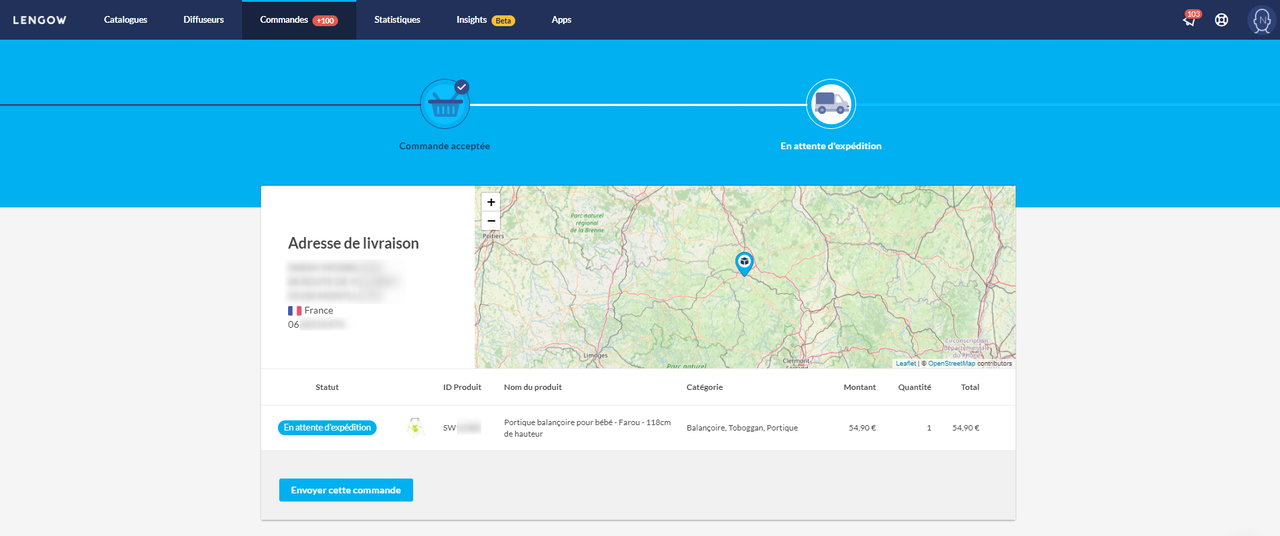The height and width of the screenshot is (536, 1280).
Task: Click the product thumbnail image
Action: [415, 427]
